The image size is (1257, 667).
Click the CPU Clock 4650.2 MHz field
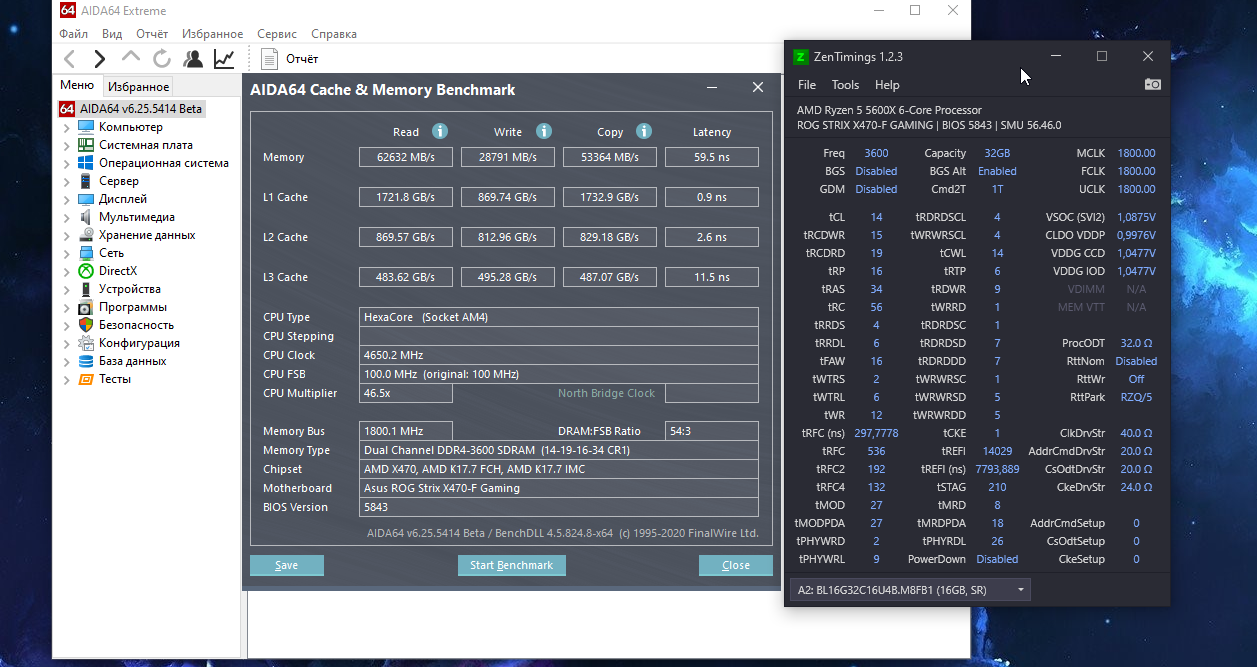point(559,355)
